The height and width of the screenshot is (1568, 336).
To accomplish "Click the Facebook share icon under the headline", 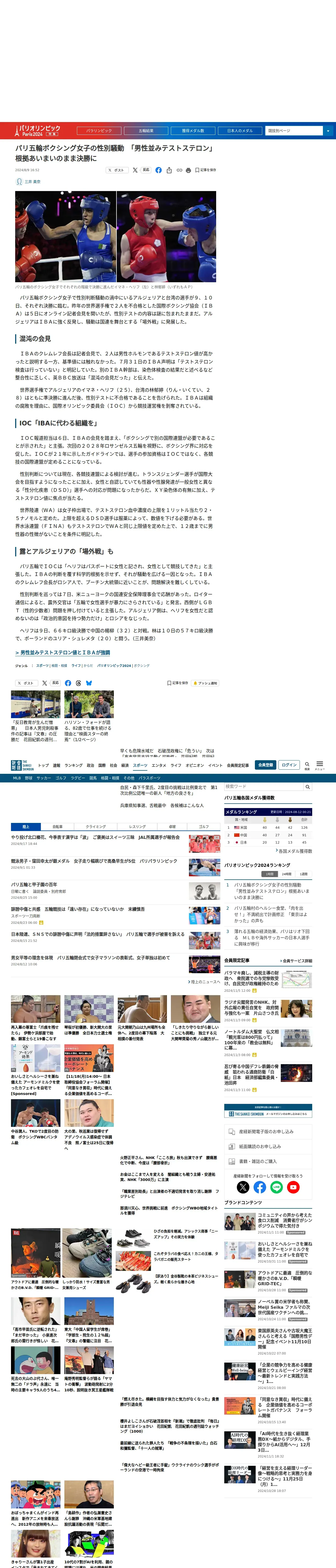I will (159, 170).
